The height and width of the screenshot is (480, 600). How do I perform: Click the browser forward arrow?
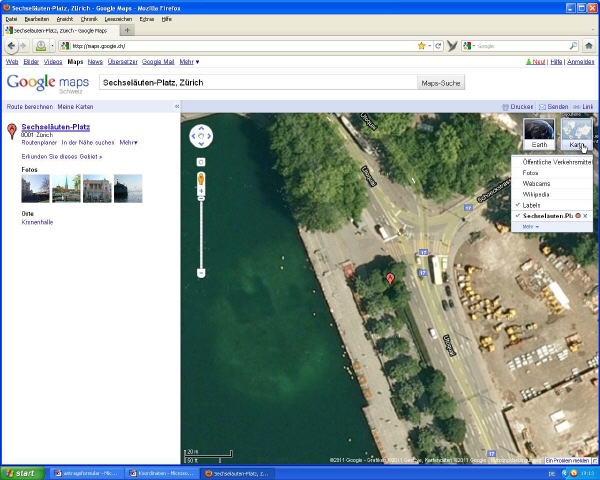[23, 46]
